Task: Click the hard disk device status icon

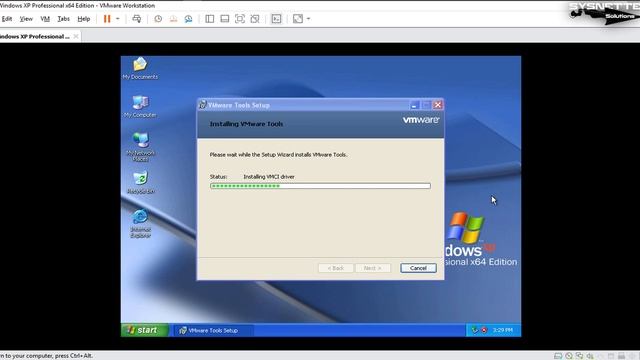Action: (x=558, y=356)
